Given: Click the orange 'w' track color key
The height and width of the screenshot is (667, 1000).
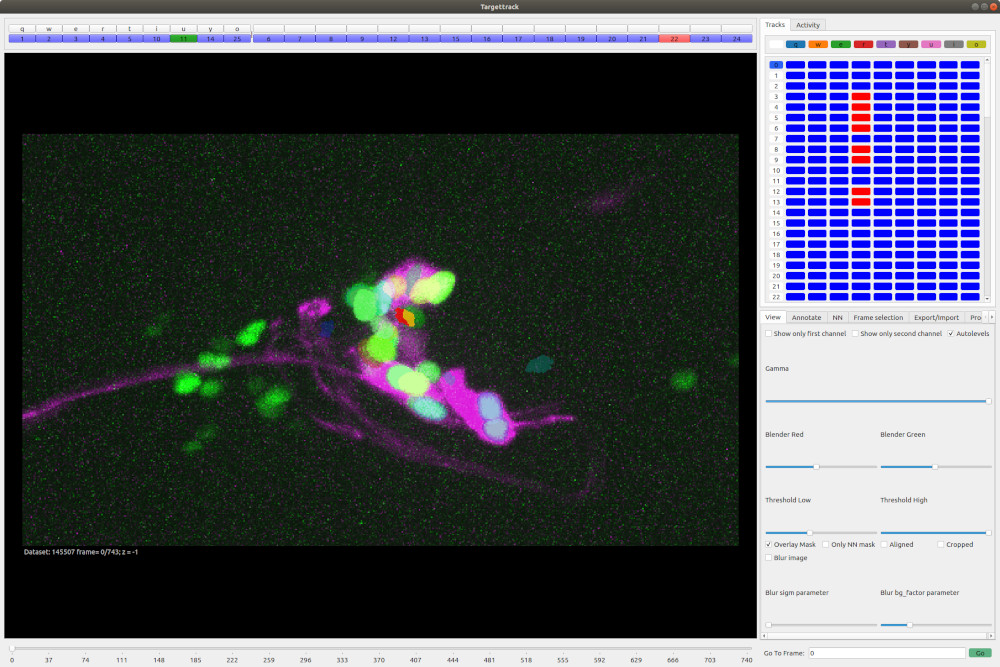Looking at the screenshot, I should coord(818,44).
